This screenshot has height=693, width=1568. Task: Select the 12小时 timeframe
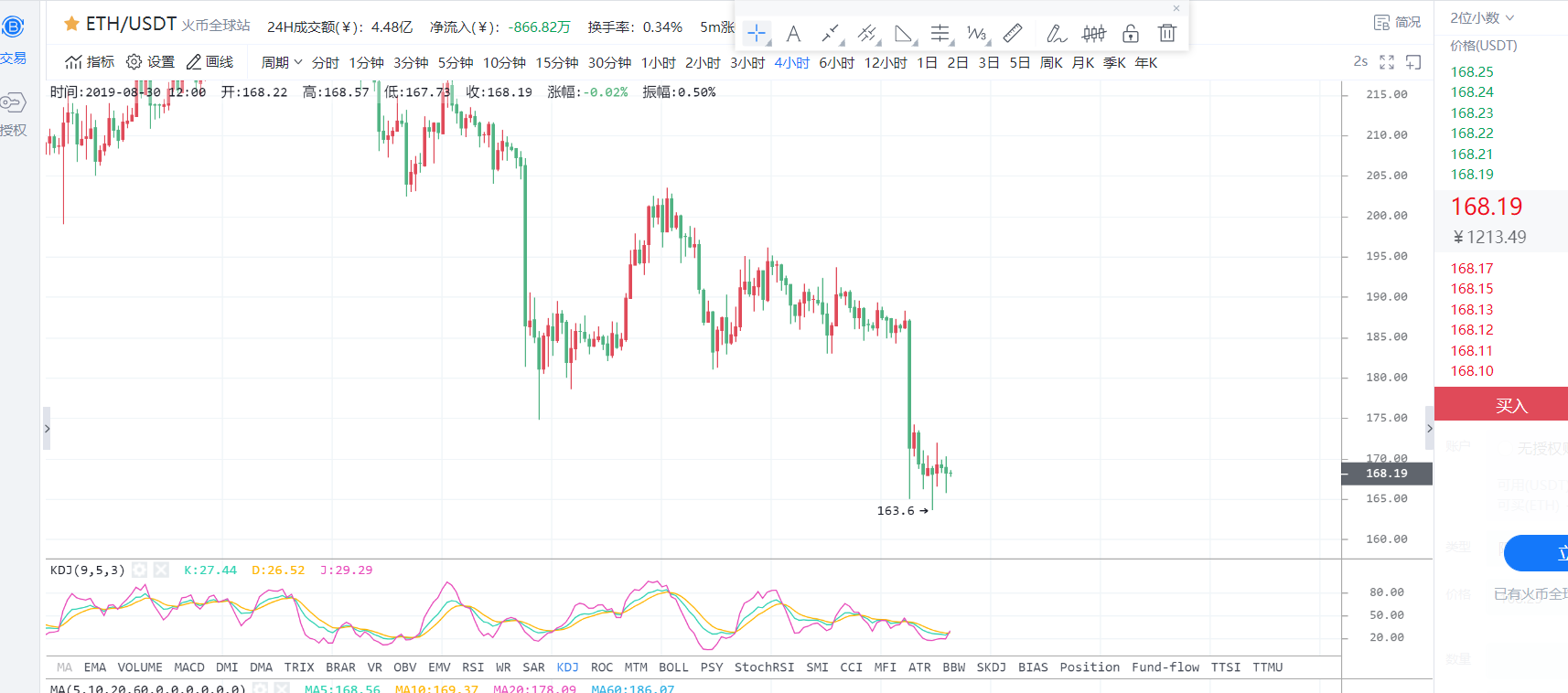coord(886,62)
